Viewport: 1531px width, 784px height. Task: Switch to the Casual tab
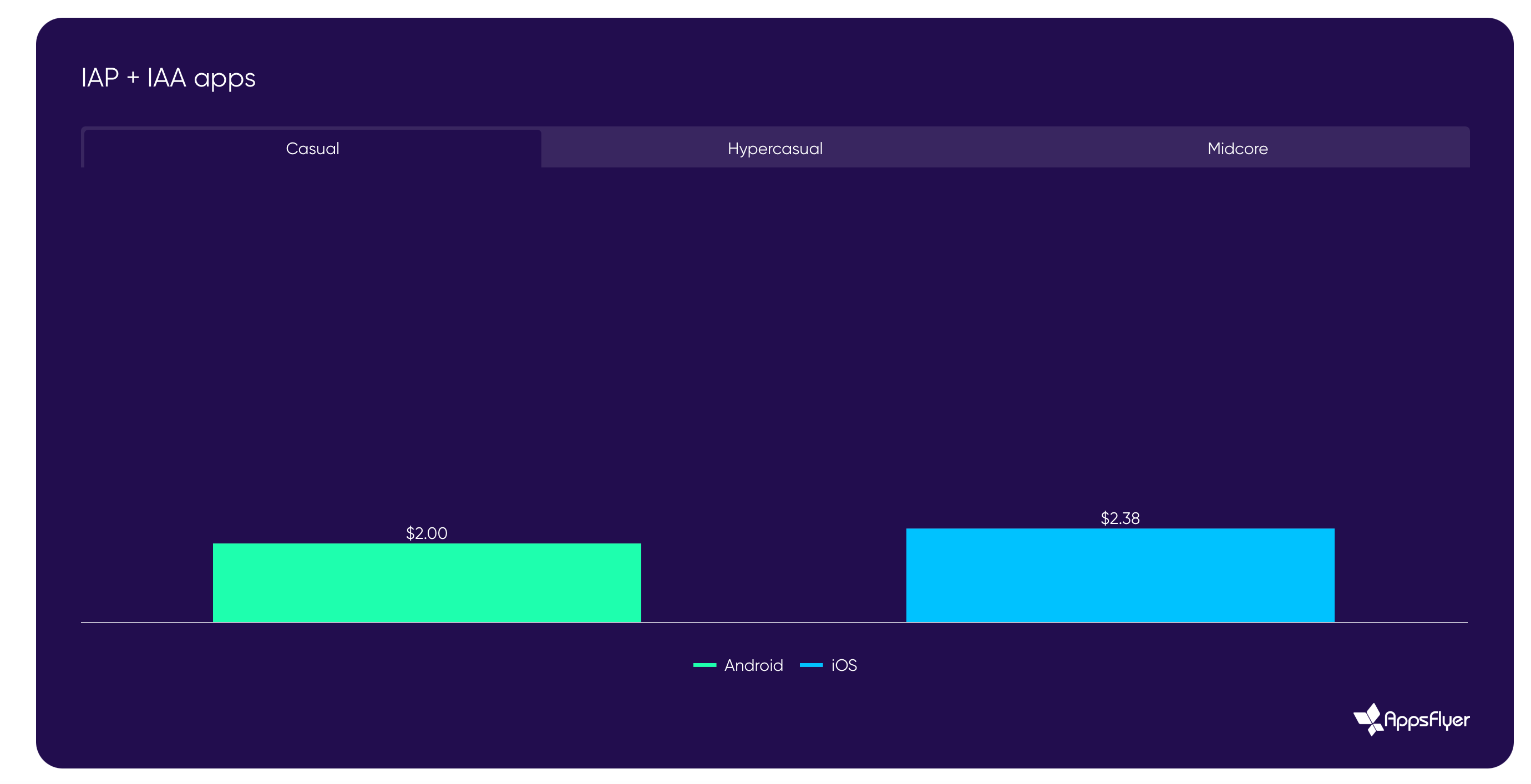tap(312, 149)
